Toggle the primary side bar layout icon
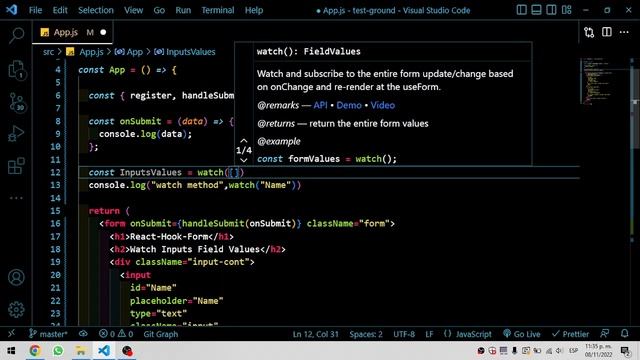This screenshot has width=640, height=360. (x=521, y=10)
